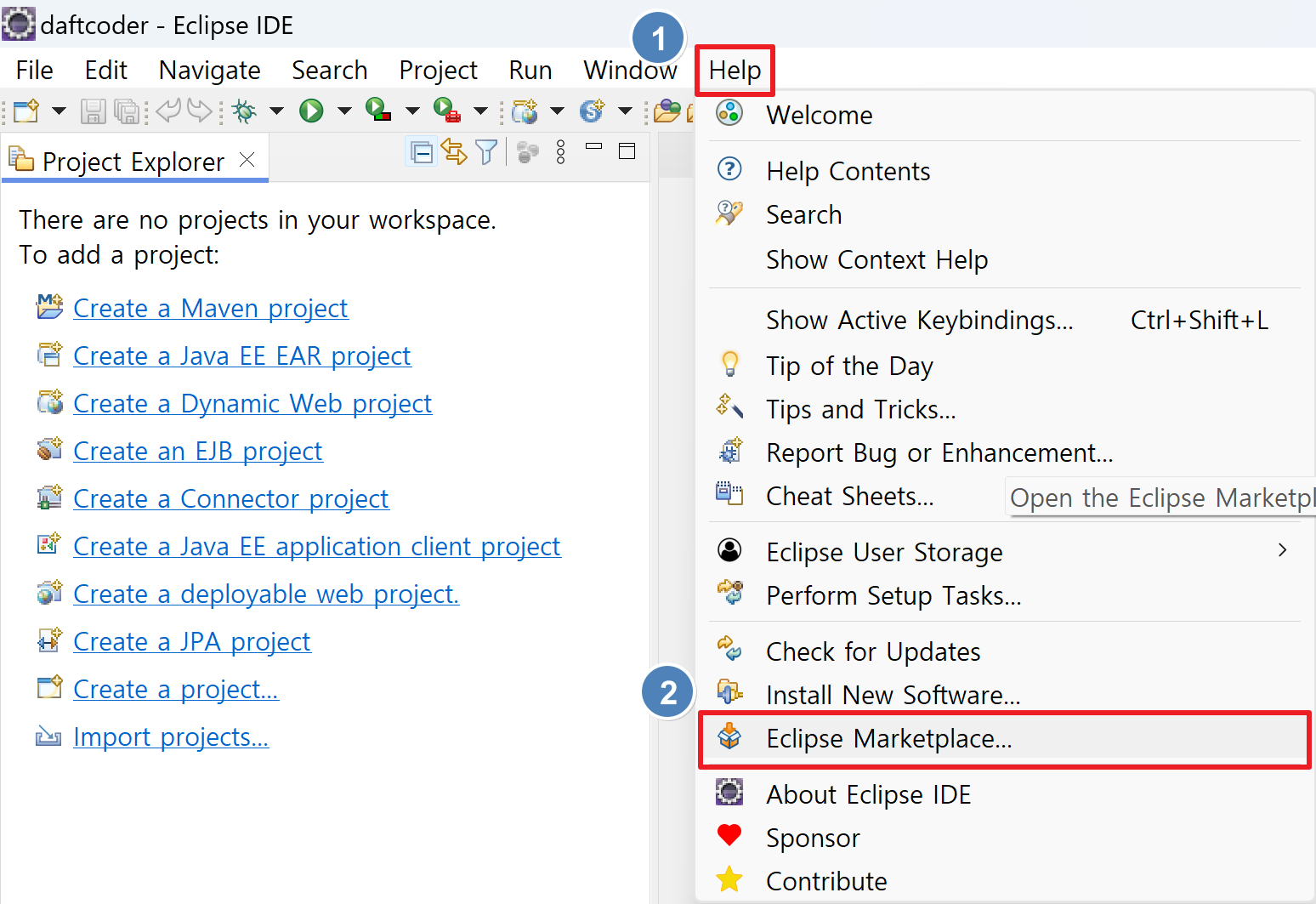Click the New Dynamic Web Project toolbar icon
The height and width of the screenshot is (904, 1316).
(x=525, y=111)
